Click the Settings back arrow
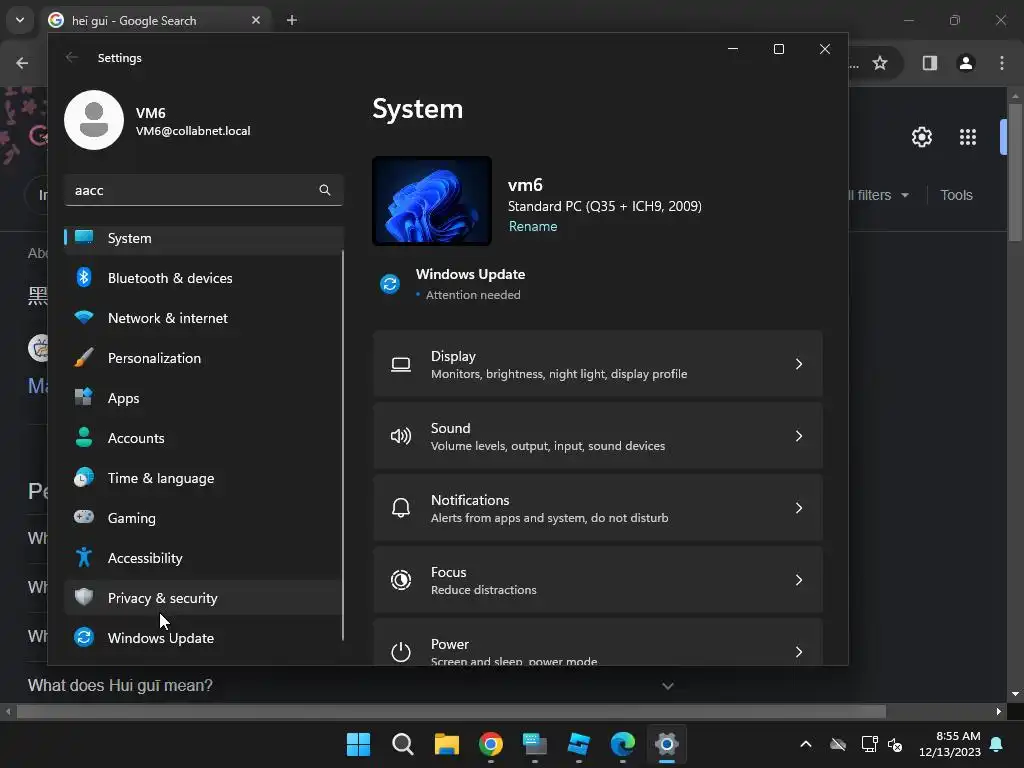Screen dimensions: 1024x768 click(72, 57)
